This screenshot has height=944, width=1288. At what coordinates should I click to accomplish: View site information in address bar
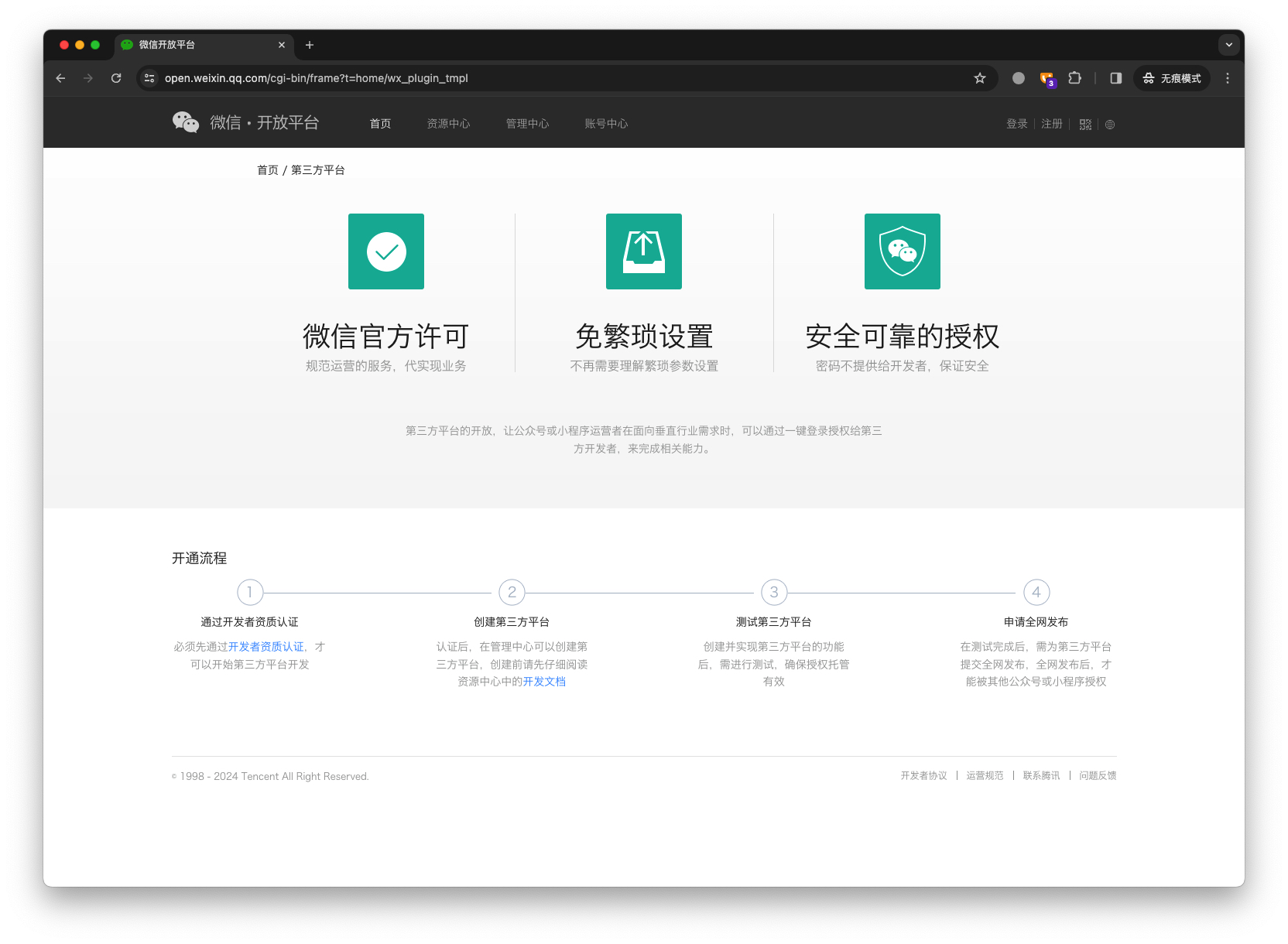pyautogui.click(x=150, y=78)
